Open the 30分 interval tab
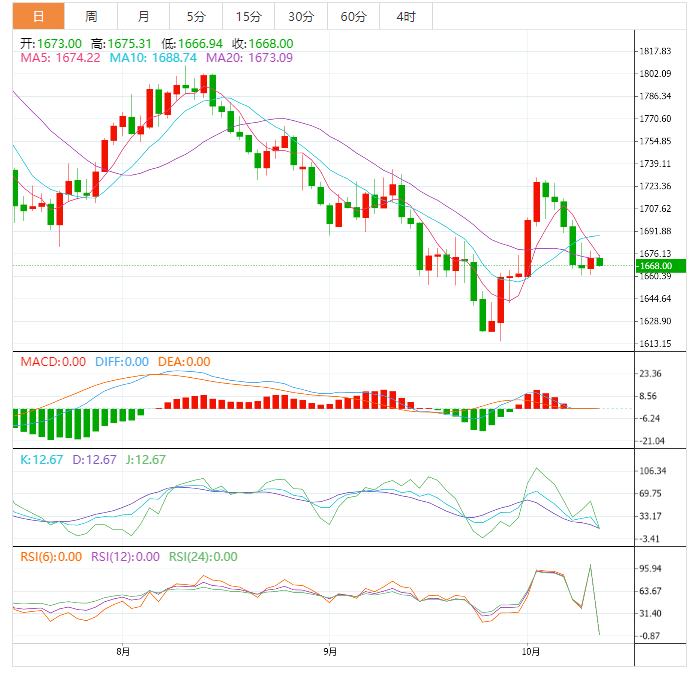698x678 pixels. 301,16
